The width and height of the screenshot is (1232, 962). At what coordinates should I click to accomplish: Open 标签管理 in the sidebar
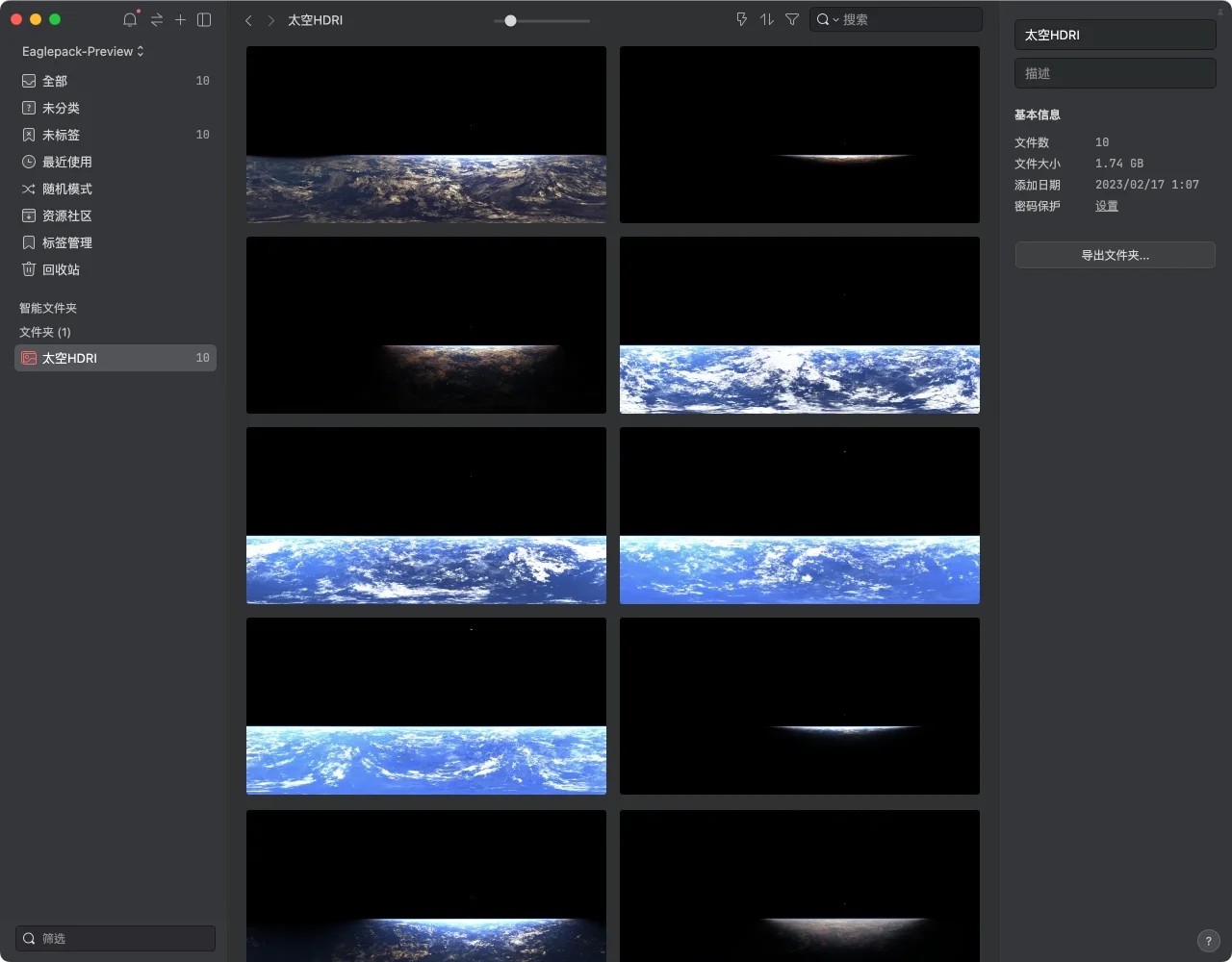tap(115, 242)
